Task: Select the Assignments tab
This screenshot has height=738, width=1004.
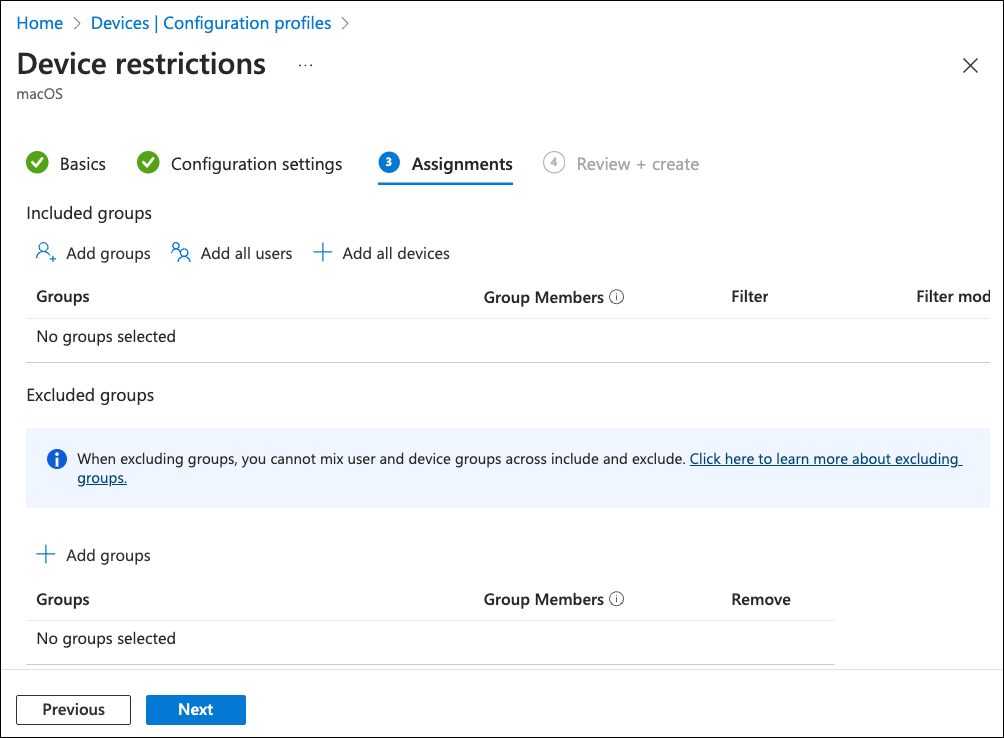Action: tap(461, 164)
